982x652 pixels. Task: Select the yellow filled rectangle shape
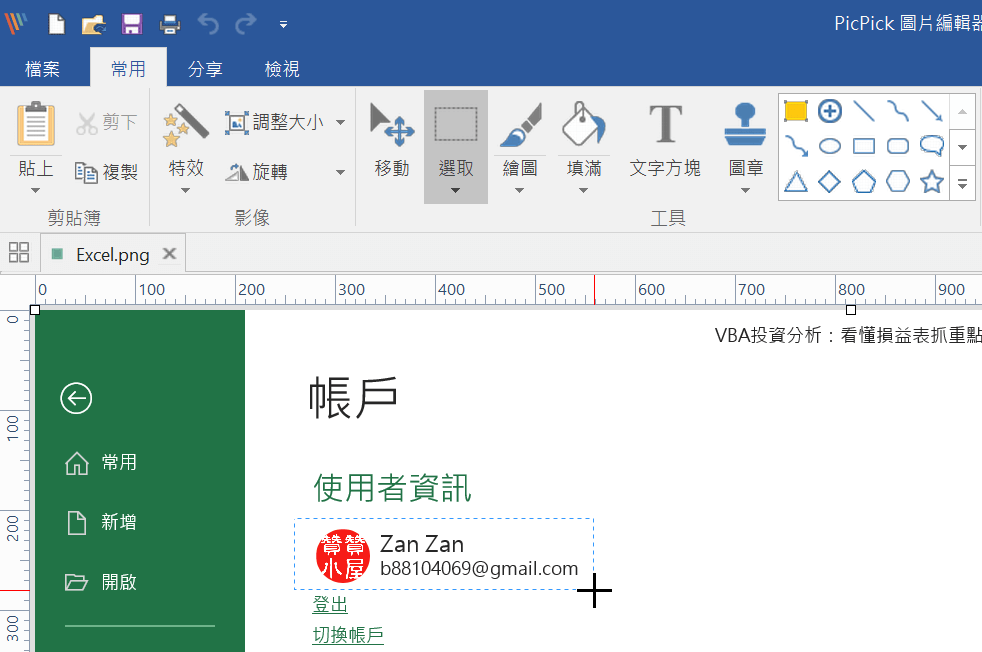point(795,111)
